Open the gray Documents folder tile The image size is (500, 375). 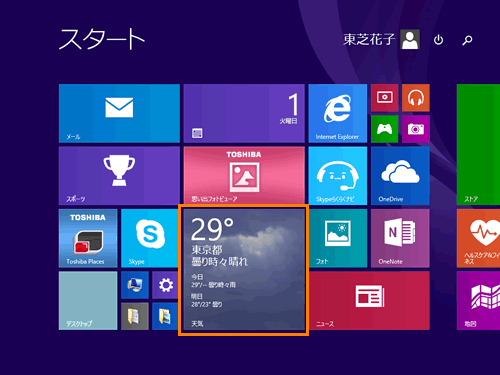(135, 316)
